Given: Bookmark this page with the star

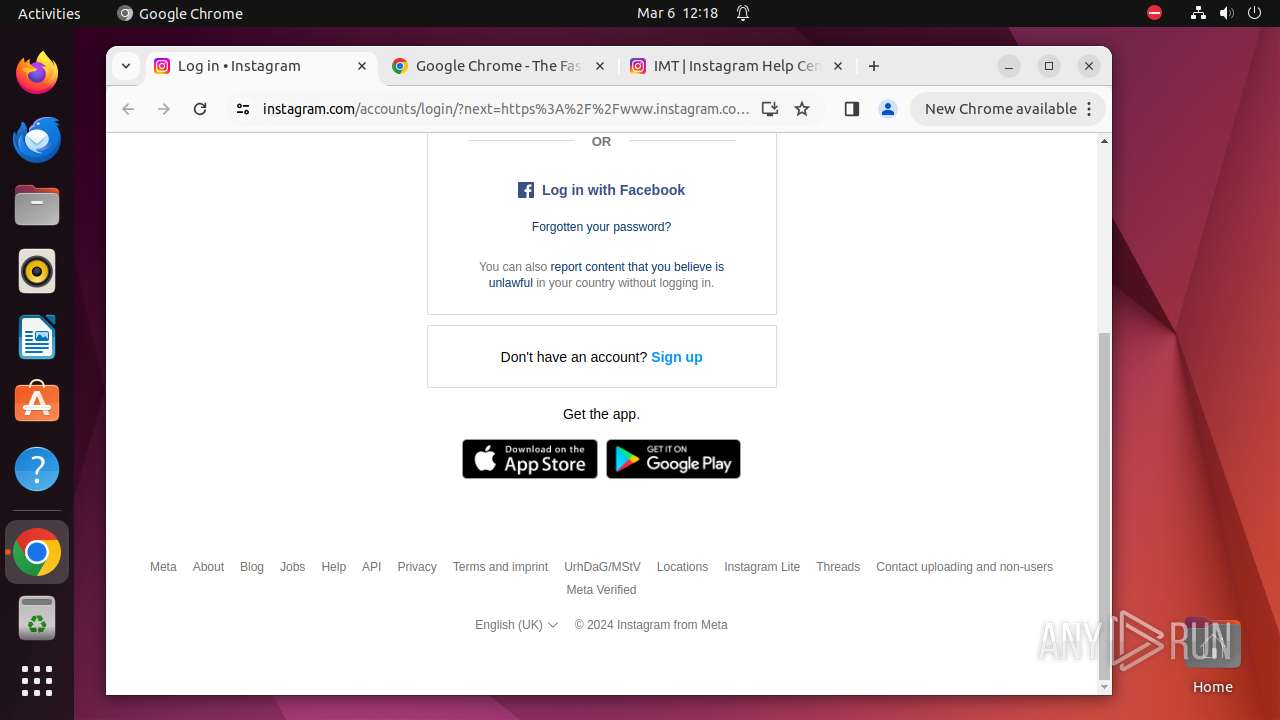Looking at the screenshot, I should point(802,109).
